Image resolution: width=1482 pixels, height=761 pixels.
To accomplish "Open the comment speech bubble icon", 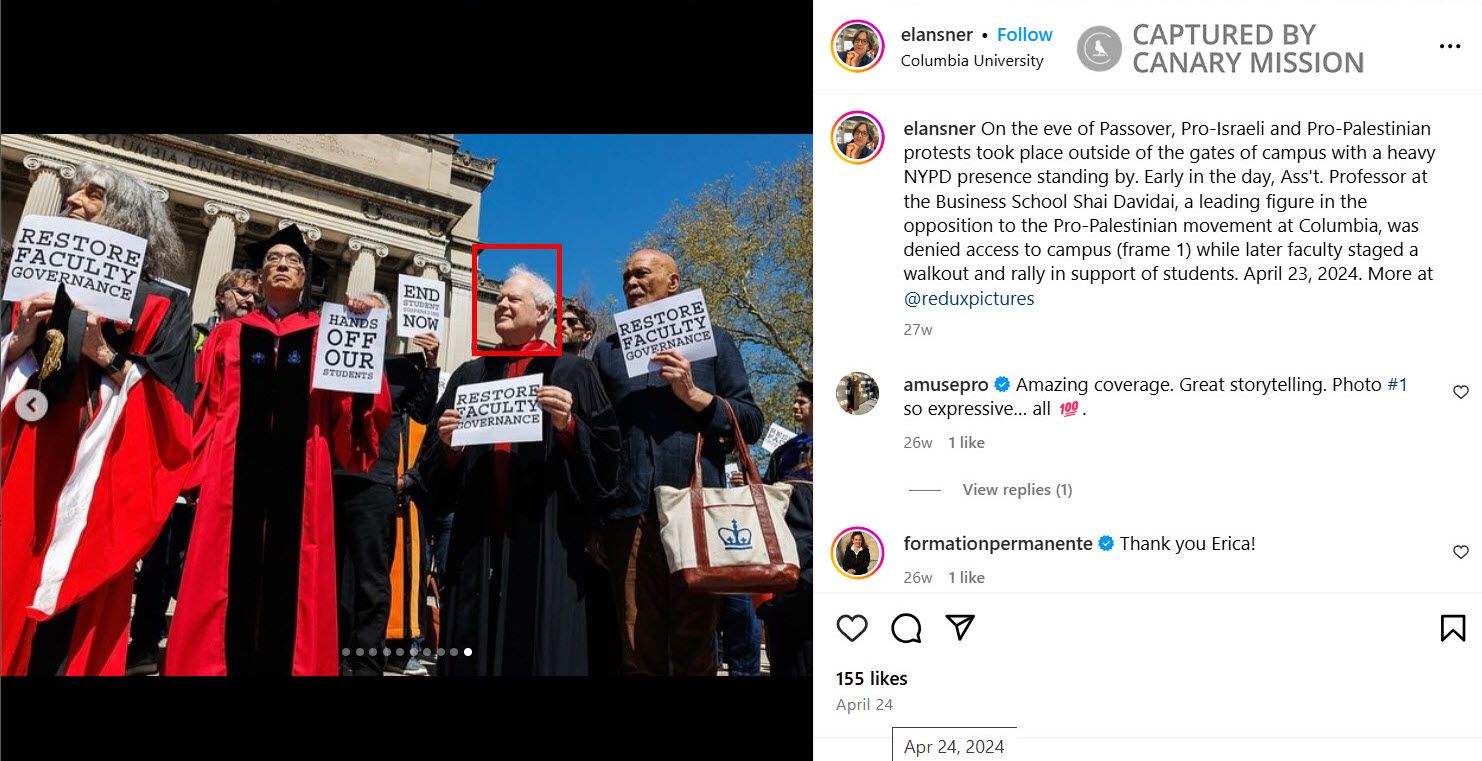I will [906, 628].
